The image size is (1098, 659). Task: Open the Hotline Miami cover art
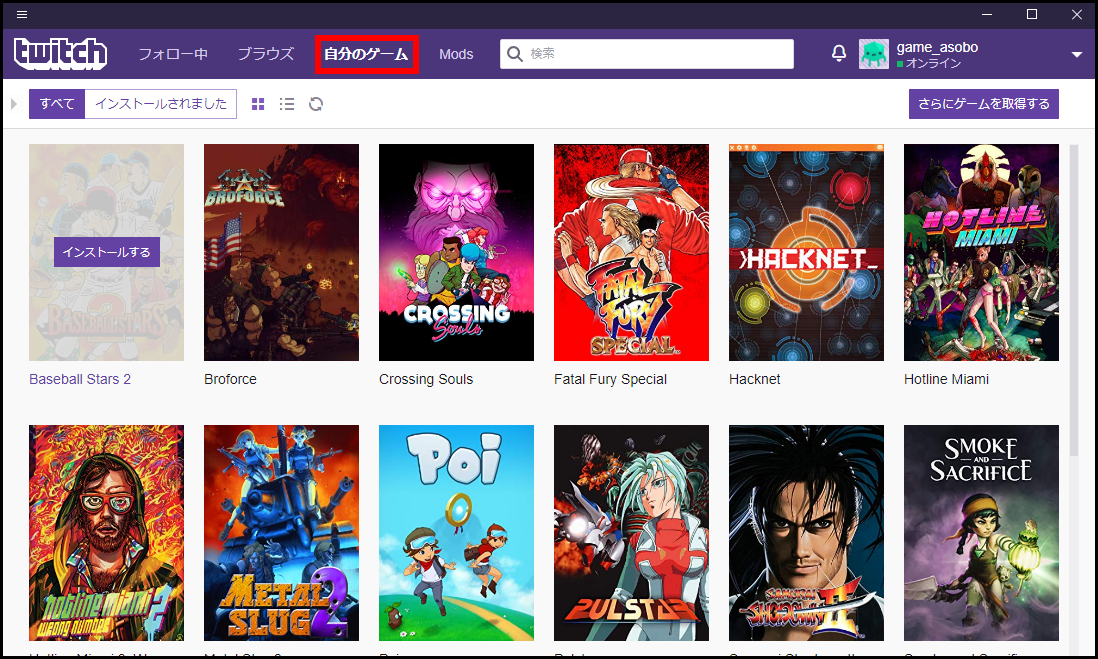point(982,253)
